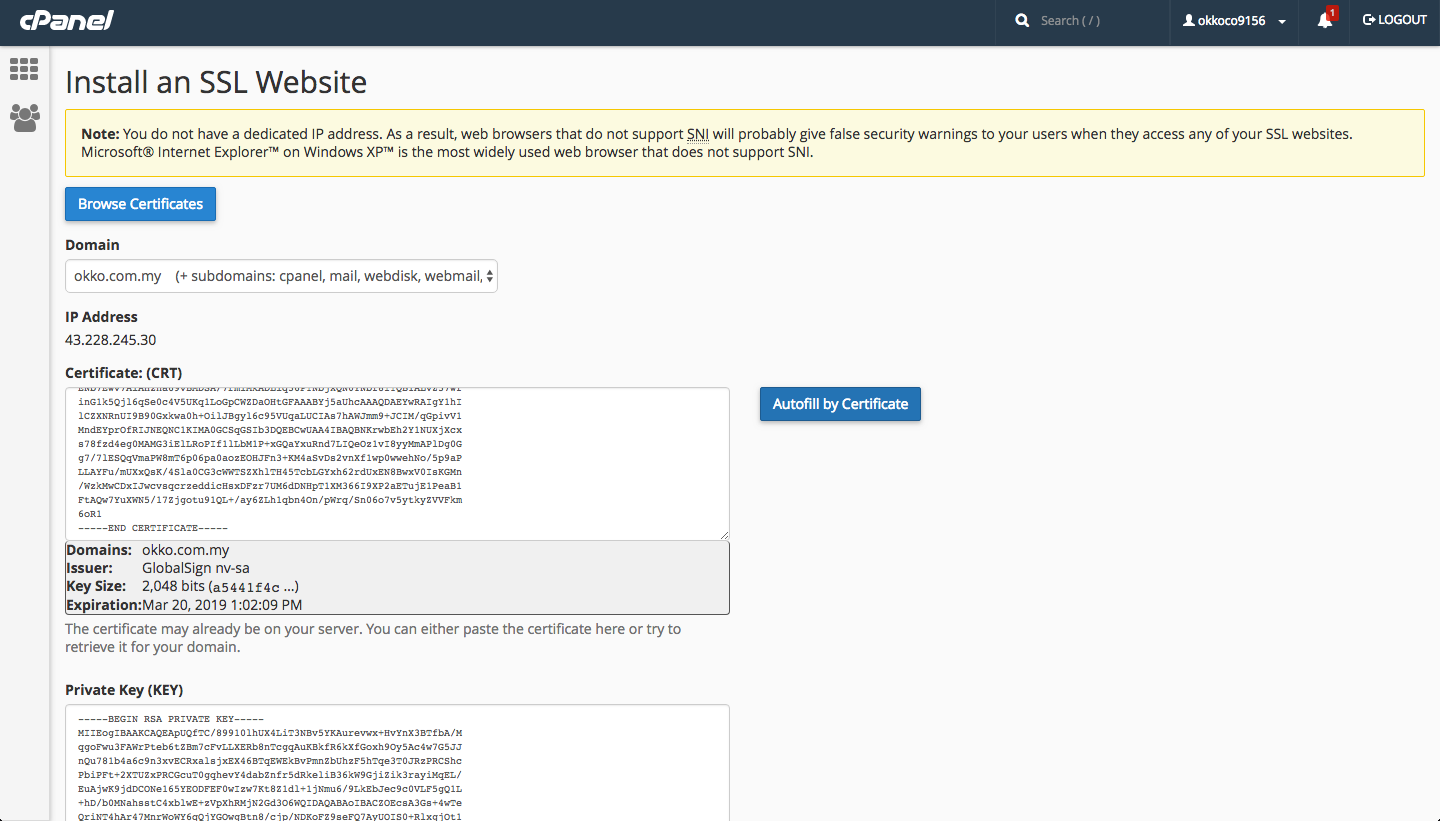The image size is (1440, 821).
Task: Click inside the Certificate (CRT) text area
Action: point(397,463)
